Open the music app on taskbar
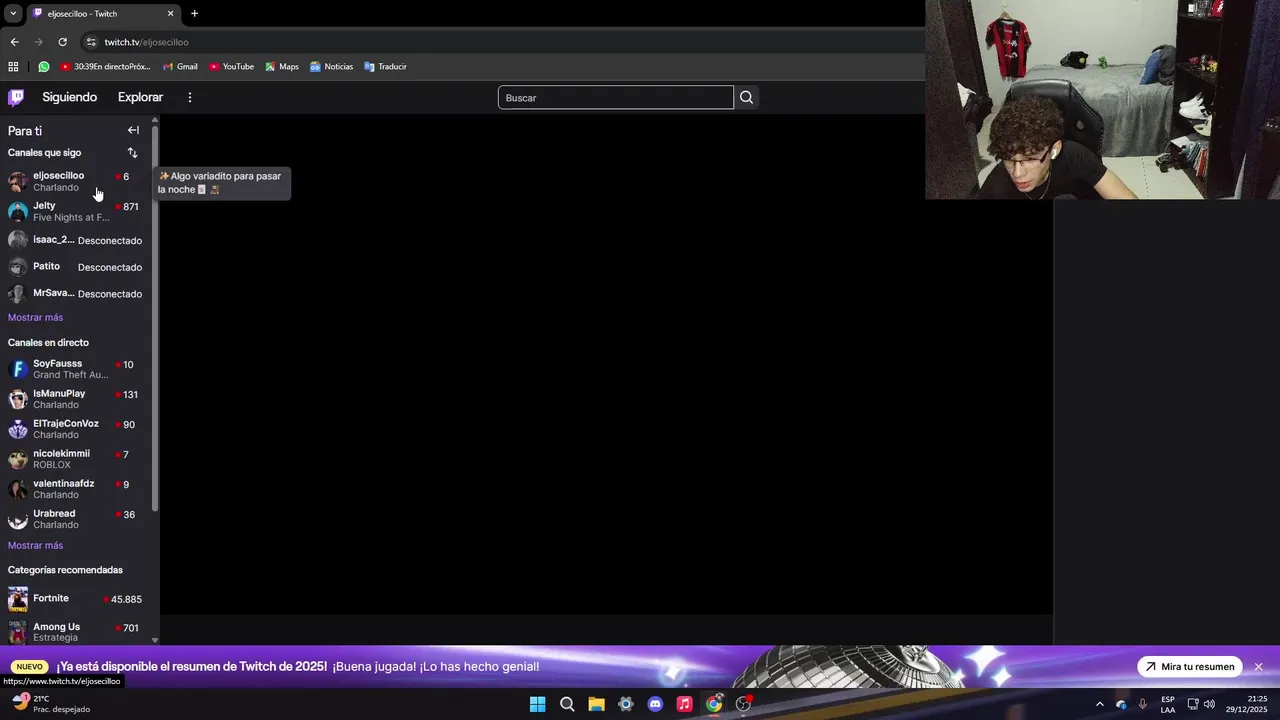1280x720 pixels. point(684,704)
